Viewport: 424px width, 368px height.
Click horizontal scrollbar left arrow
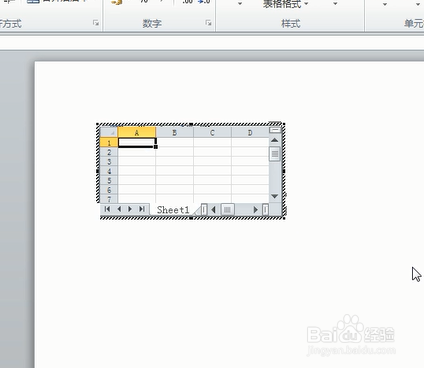214,210
